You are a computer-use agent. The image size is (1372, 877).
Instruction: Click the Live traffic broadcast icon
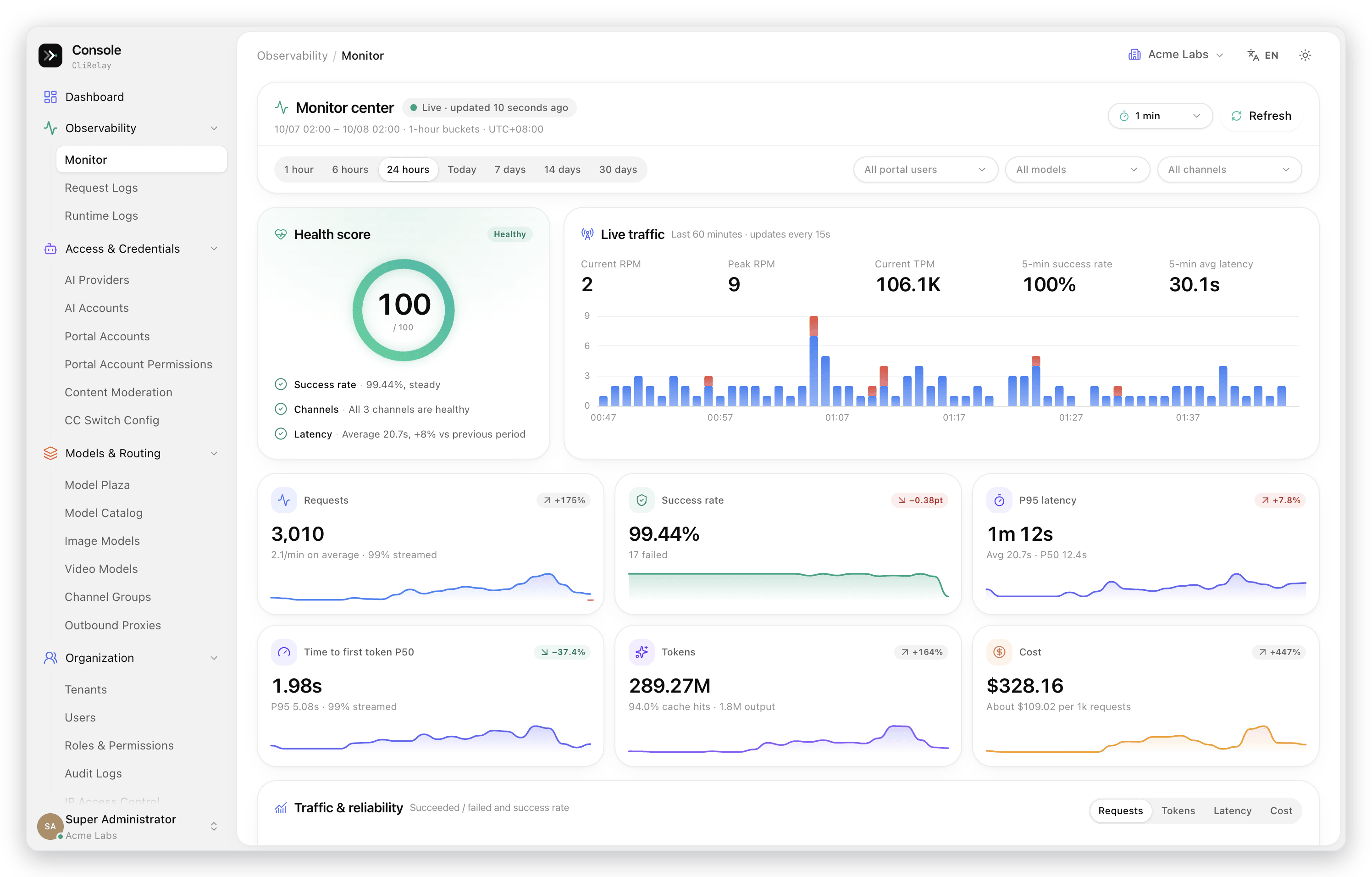click(587, 233)
